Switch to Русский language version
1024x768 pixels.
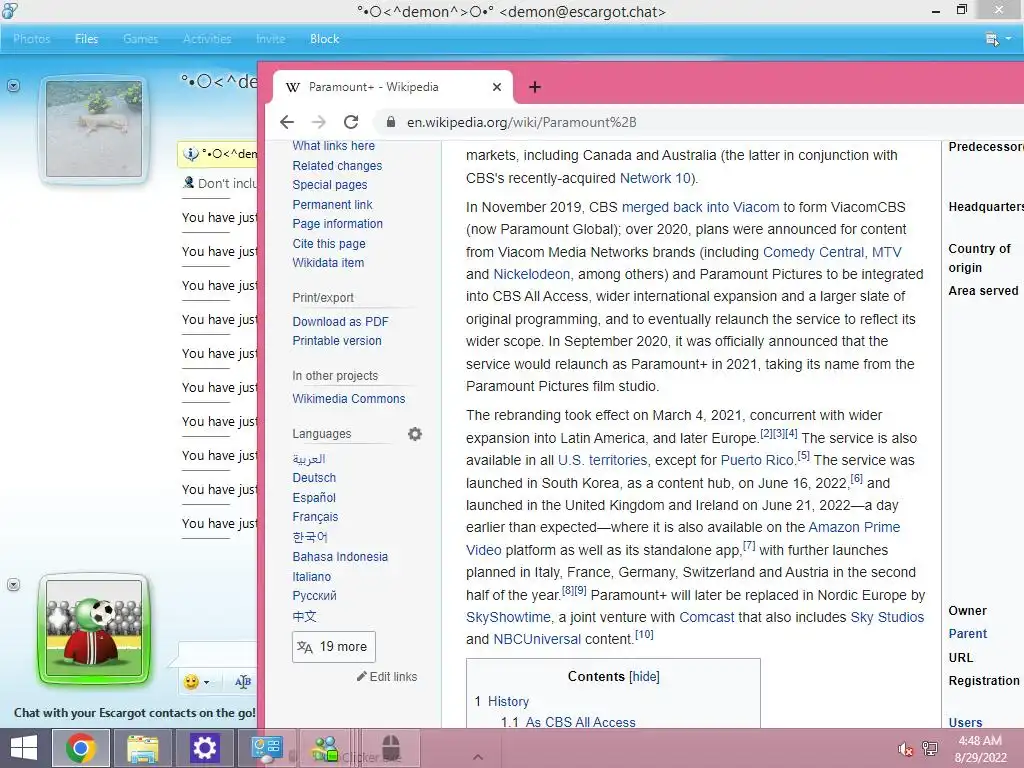click(x=315, y=596)
